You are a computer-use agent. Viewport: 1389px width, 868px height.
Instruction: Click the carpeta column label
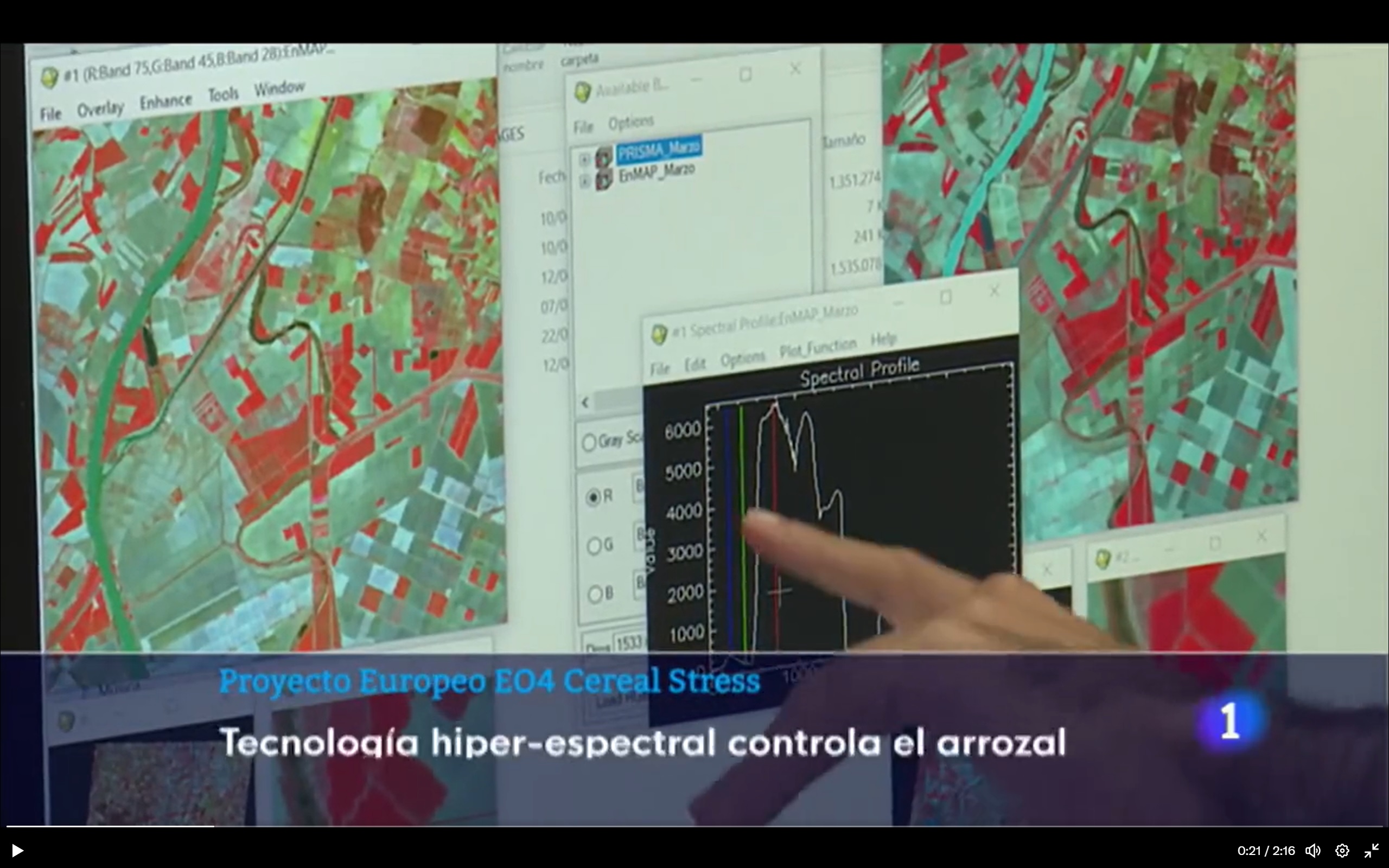[x=579, y=59]
